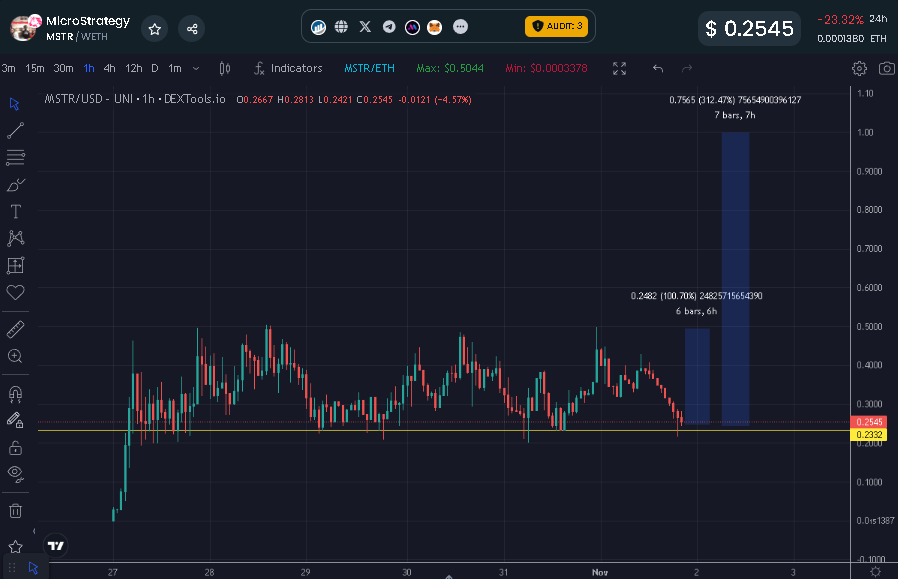The width and height of the screenshot is (898, 579).
Task: Select the 100.70% price range box
Action: pos(697,376)
